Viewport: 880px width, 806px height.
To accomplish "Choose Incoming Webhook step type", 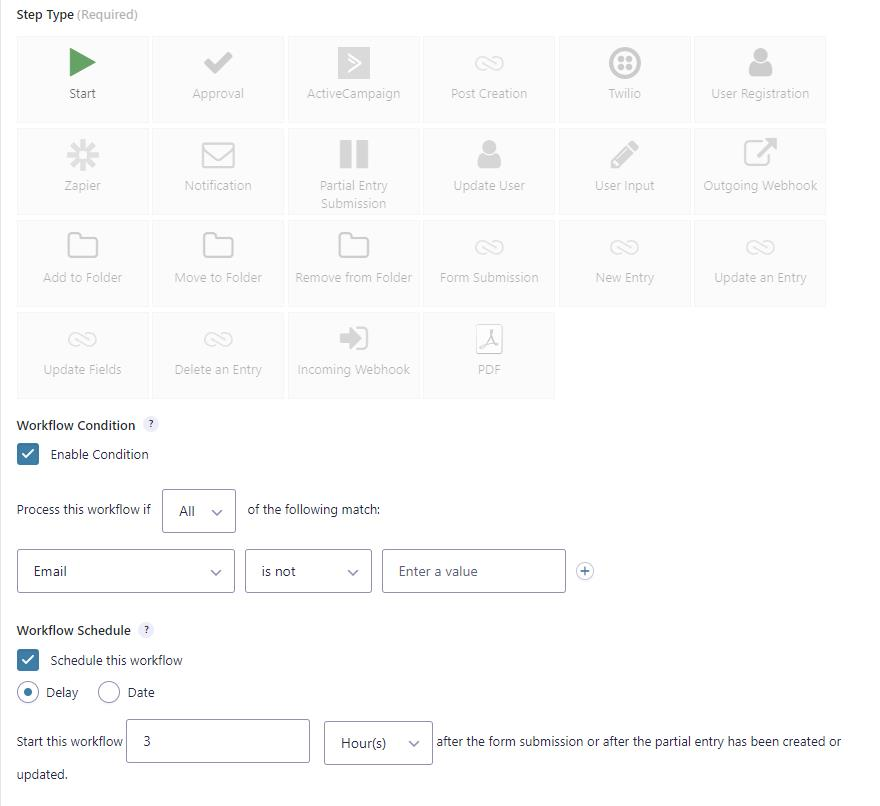I will pyautogui.click(x=354, y=355).
